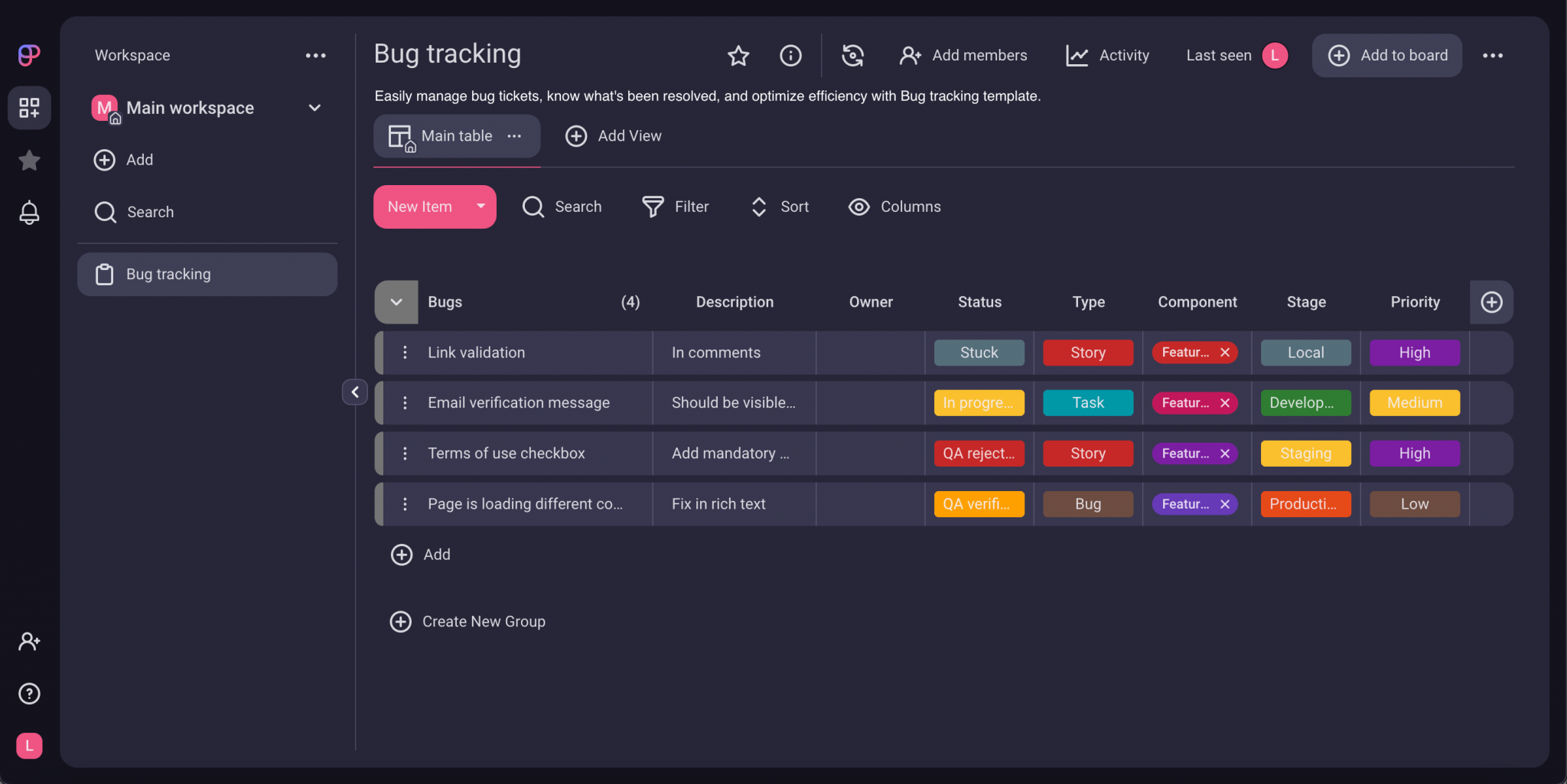
Task: Star the Bug tracking board
Action: coord(738,55)
